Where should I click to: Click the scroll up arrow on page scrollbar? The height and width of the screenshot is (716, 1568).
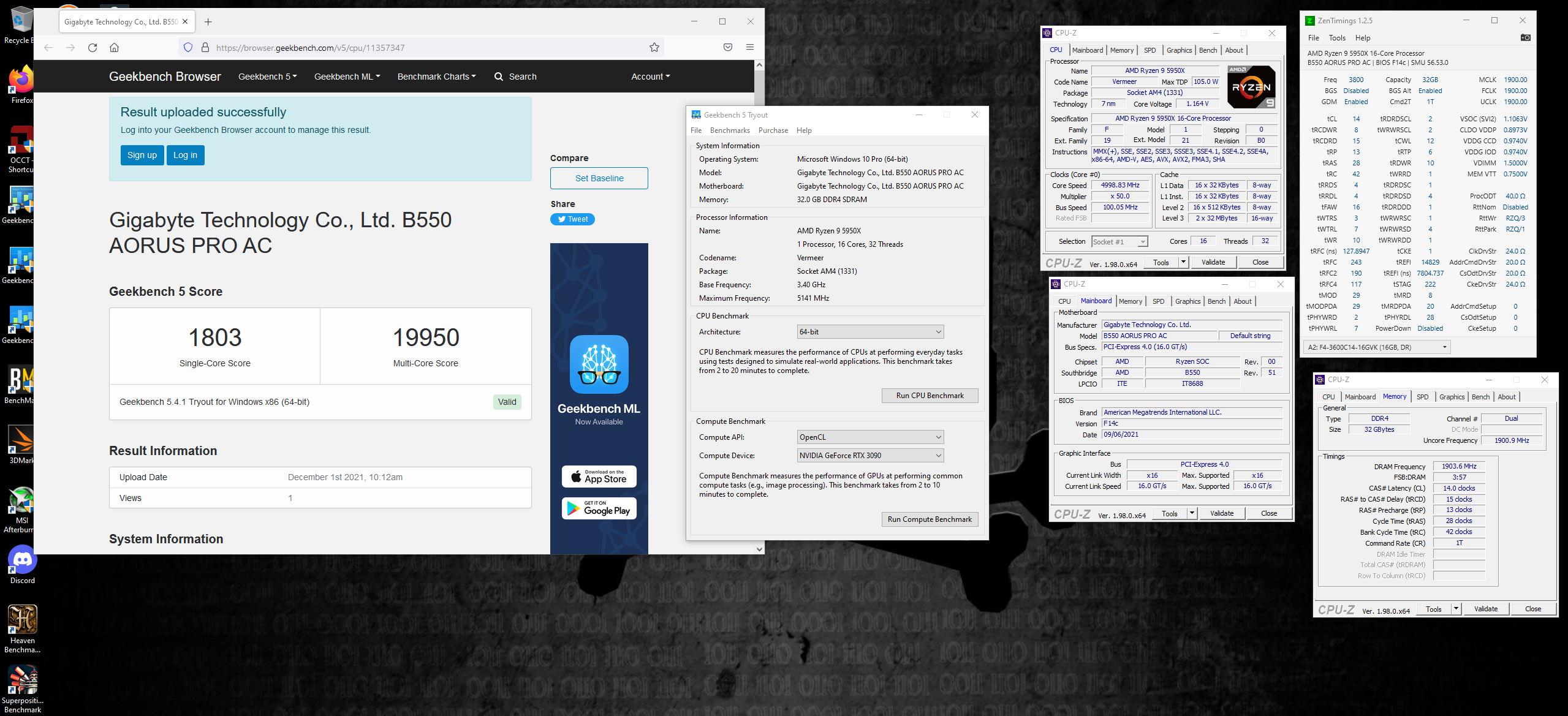(759, 65)
